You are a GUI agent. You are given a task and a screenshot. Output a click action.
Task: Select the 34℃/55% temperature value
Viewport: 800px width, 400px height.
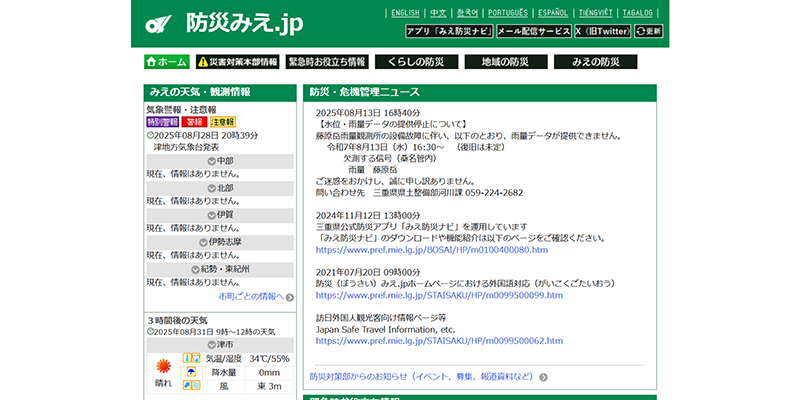pos(269,359)
